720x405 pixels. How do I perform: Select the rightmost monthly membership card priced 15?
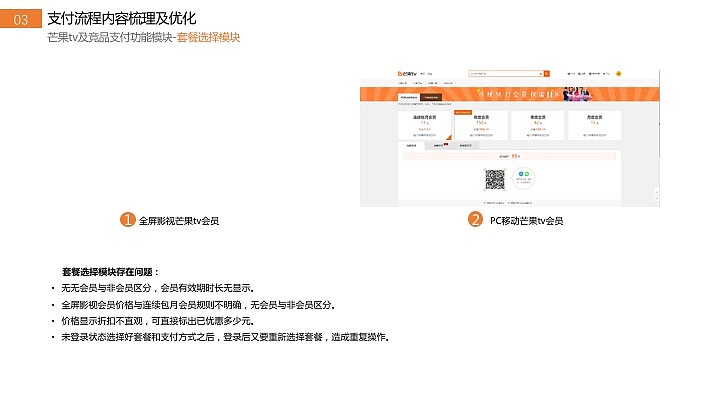594,125
